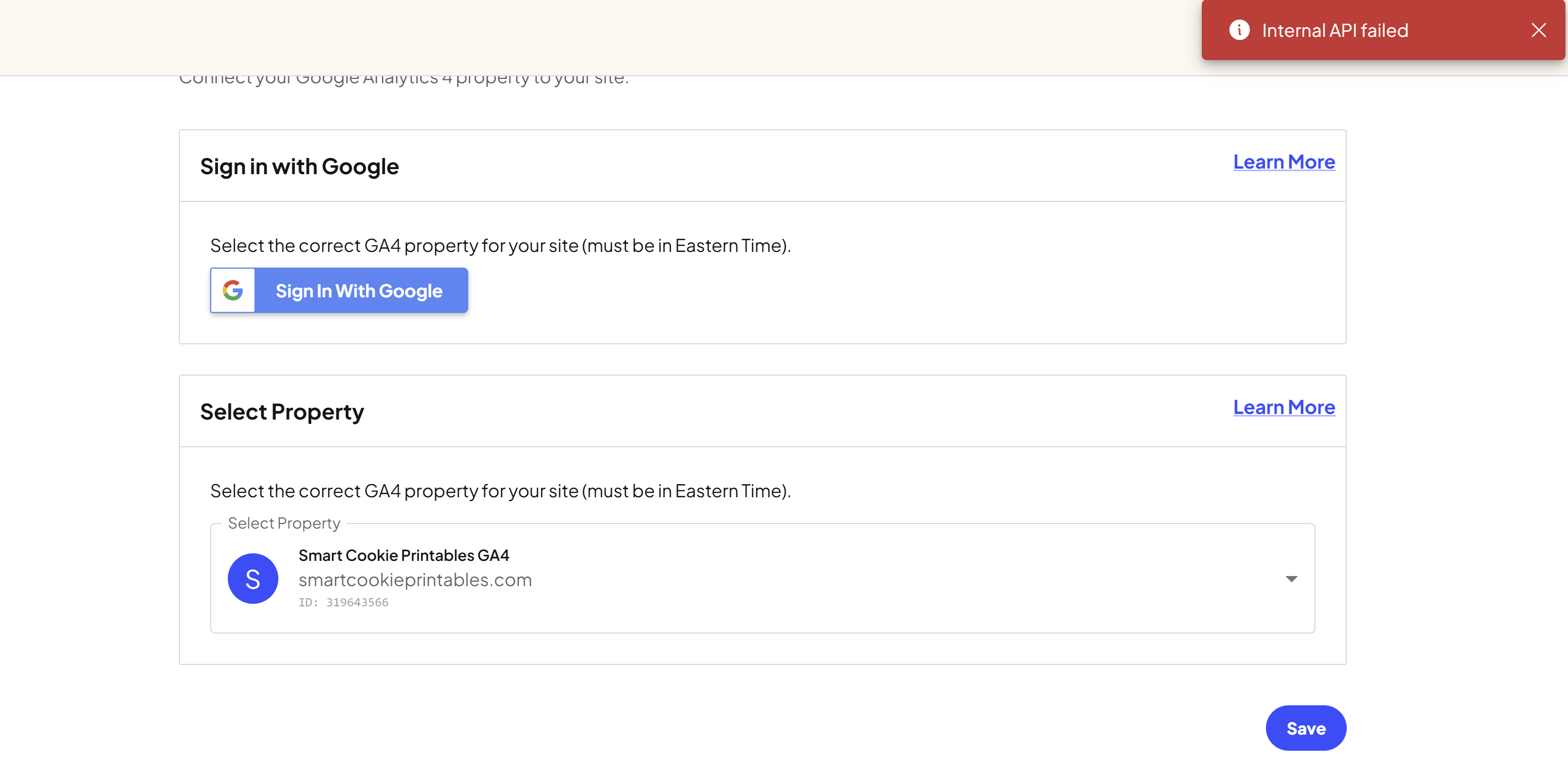This screenshot has width=1568, height=779.
Task: Click the GA4 instruction text above the Google button
Action: [x=500, y=245]
